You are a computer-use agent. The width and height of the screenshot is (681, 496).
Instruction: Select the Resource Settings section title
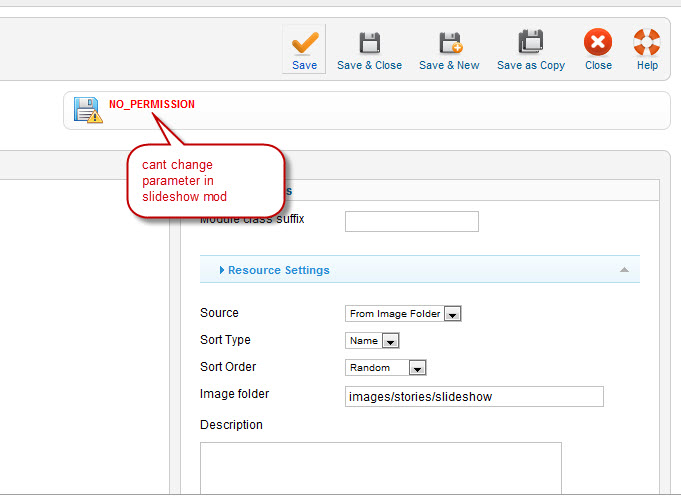278,270
